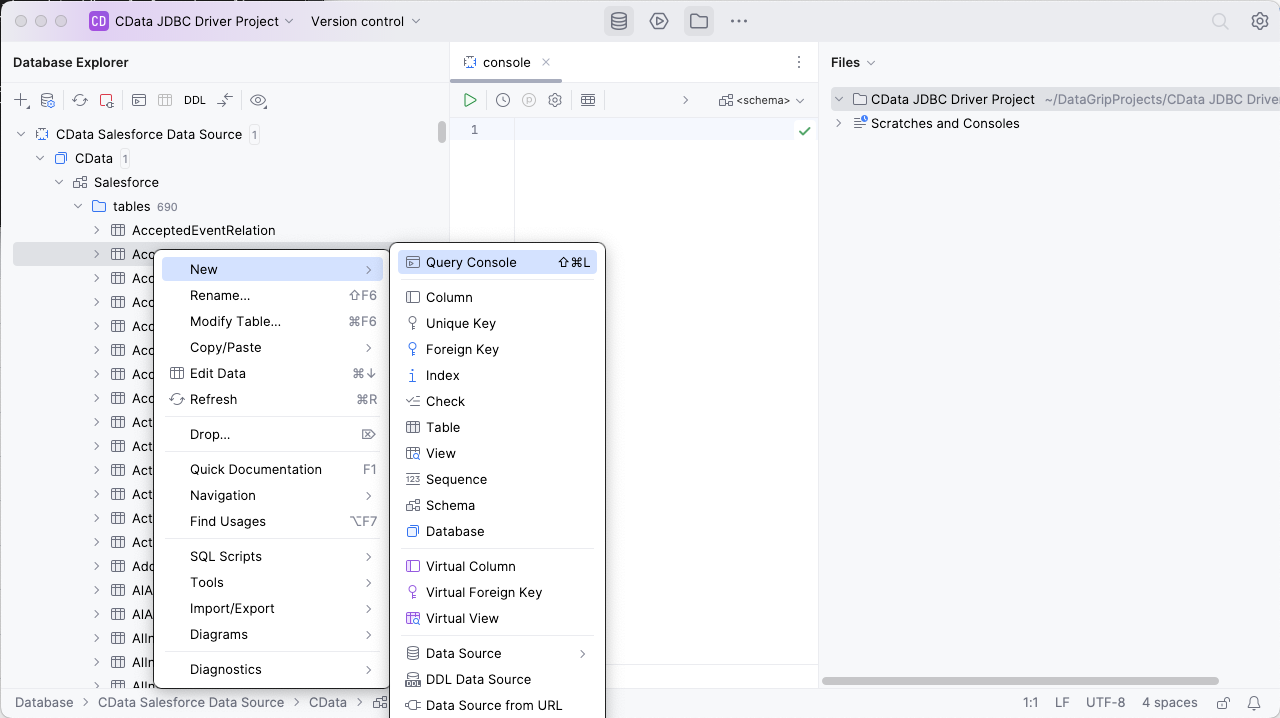Select Modify Table... in the context menu

click(235, 321)
